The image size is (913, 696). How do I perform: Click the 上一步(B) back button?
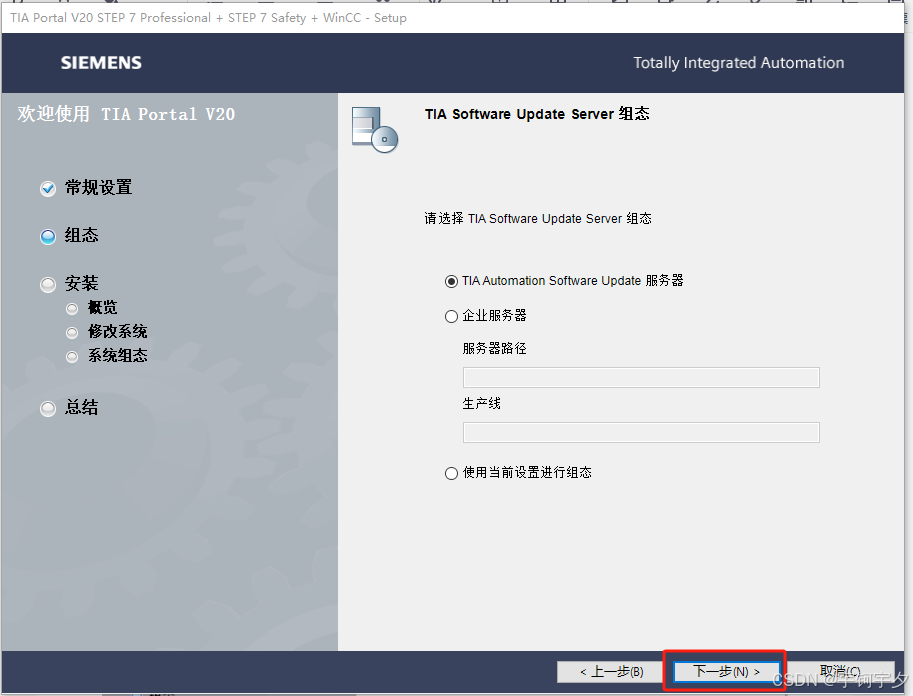(611, 672)
